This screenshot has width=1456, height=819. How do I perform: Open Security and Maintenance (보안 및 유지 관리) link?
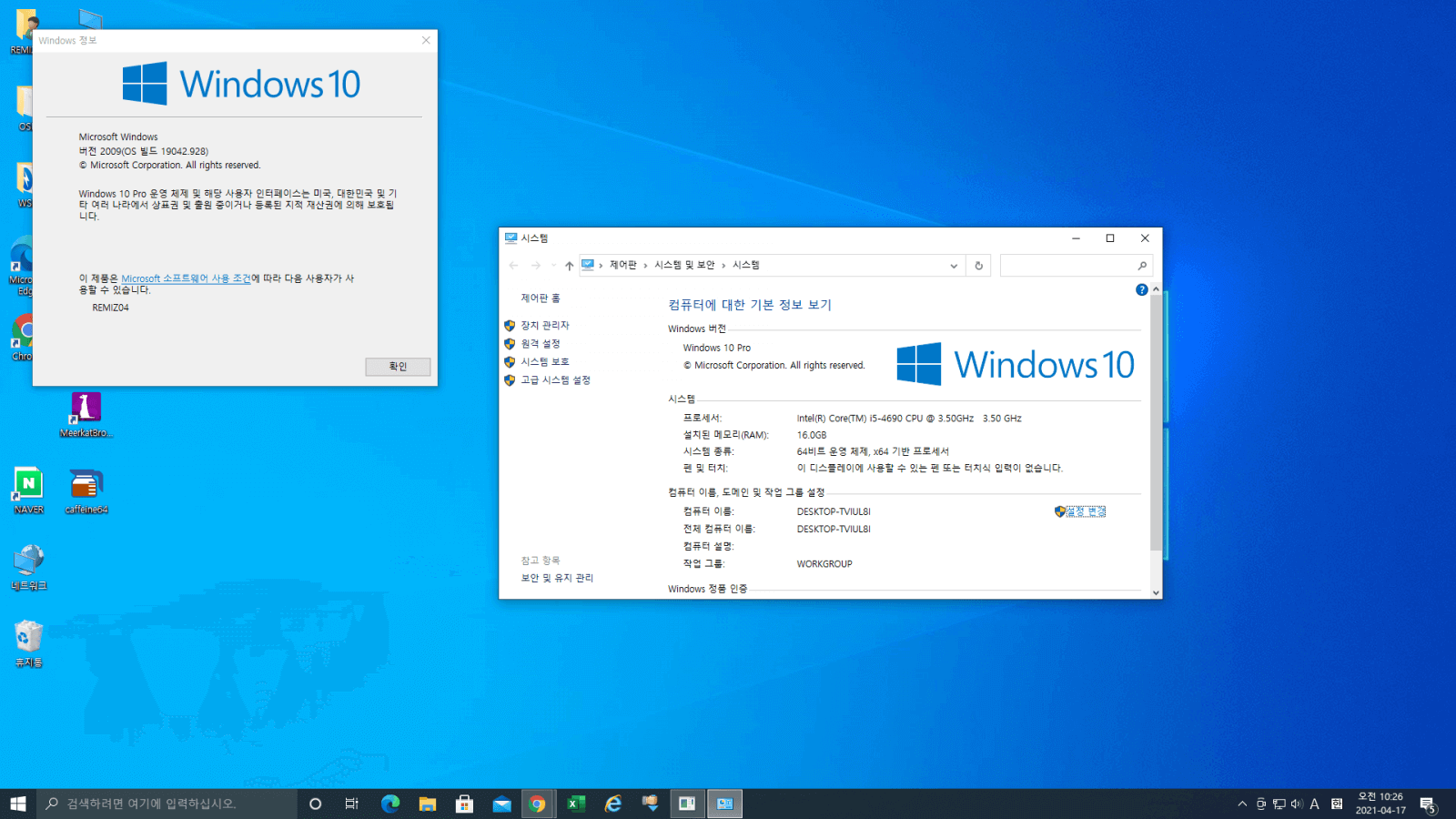[557, 578]
